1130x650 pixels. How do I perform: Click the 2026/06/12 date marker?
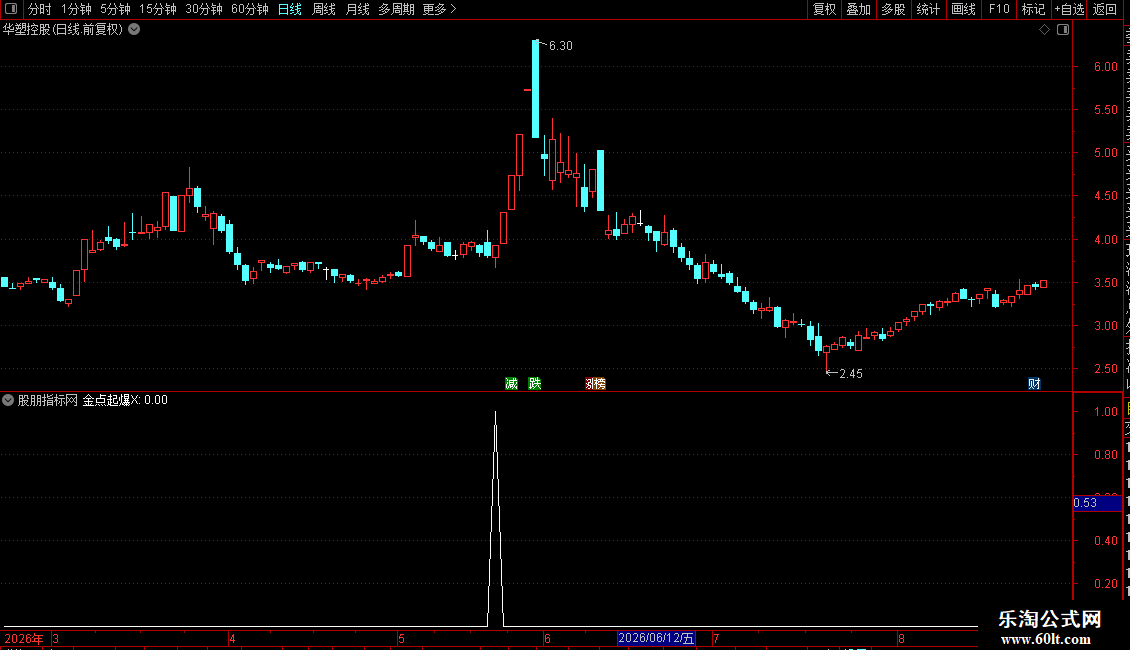point(657,638)
